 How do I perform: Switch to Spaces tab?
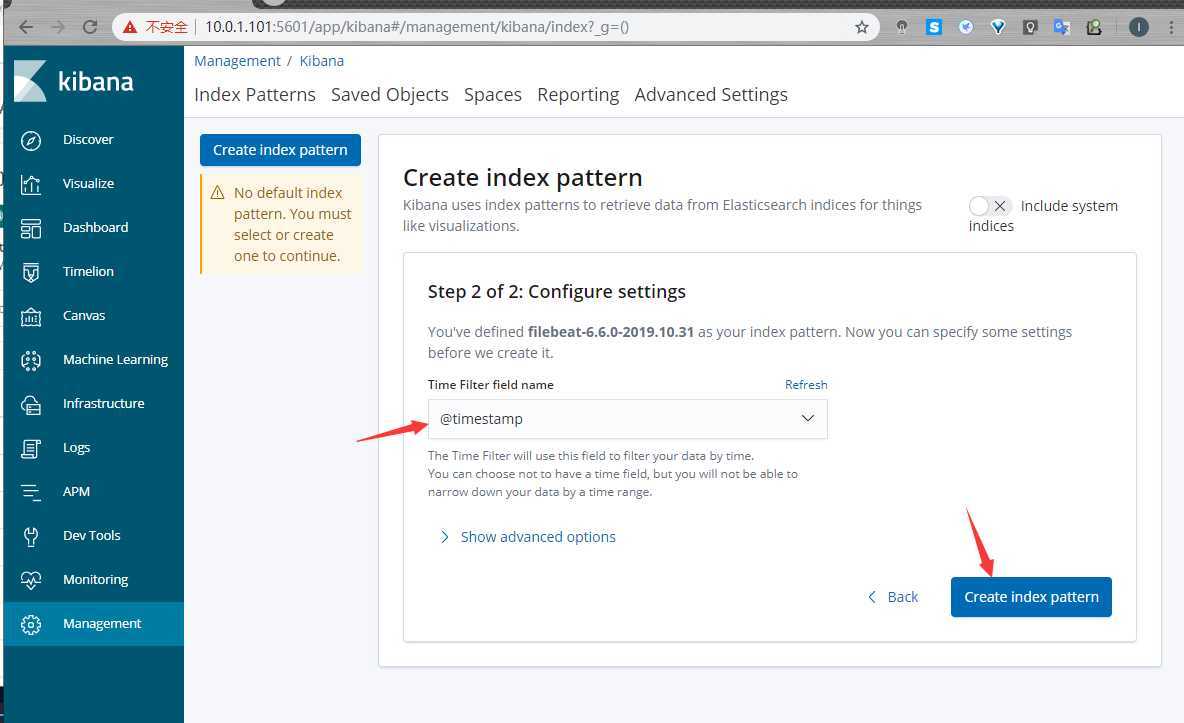point(493,94)
